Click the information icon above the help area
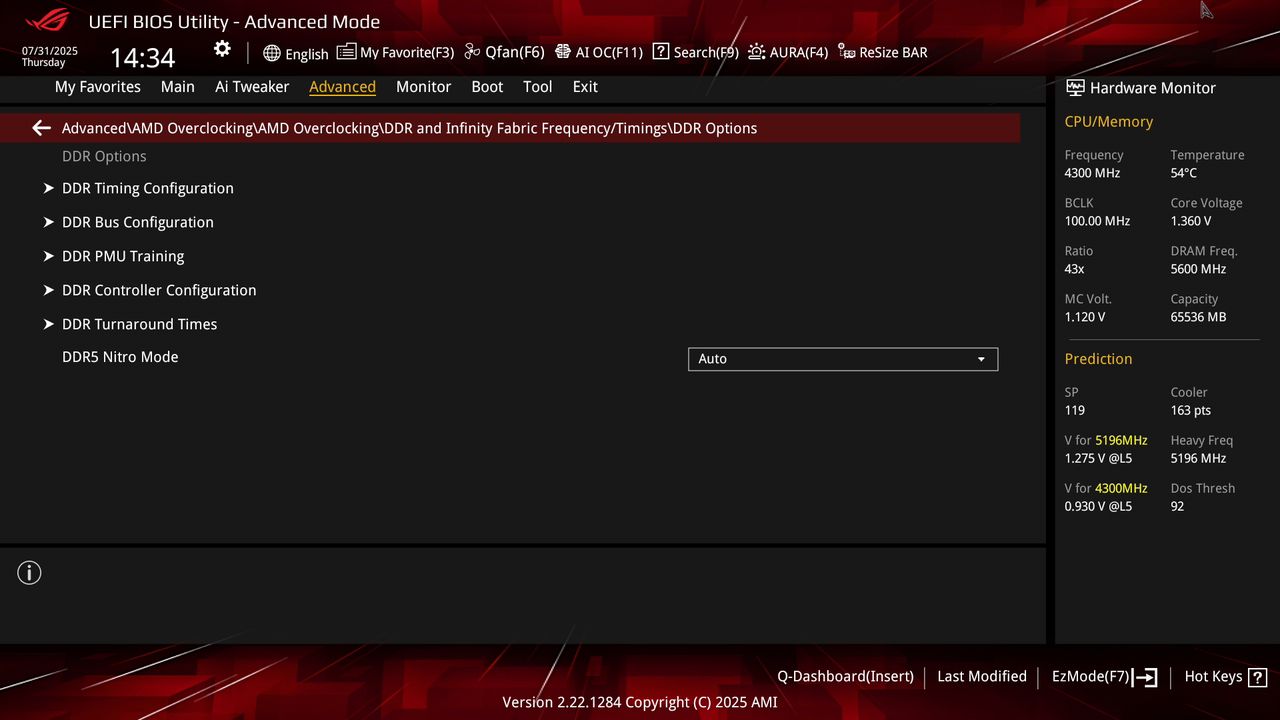 (29, 572)
